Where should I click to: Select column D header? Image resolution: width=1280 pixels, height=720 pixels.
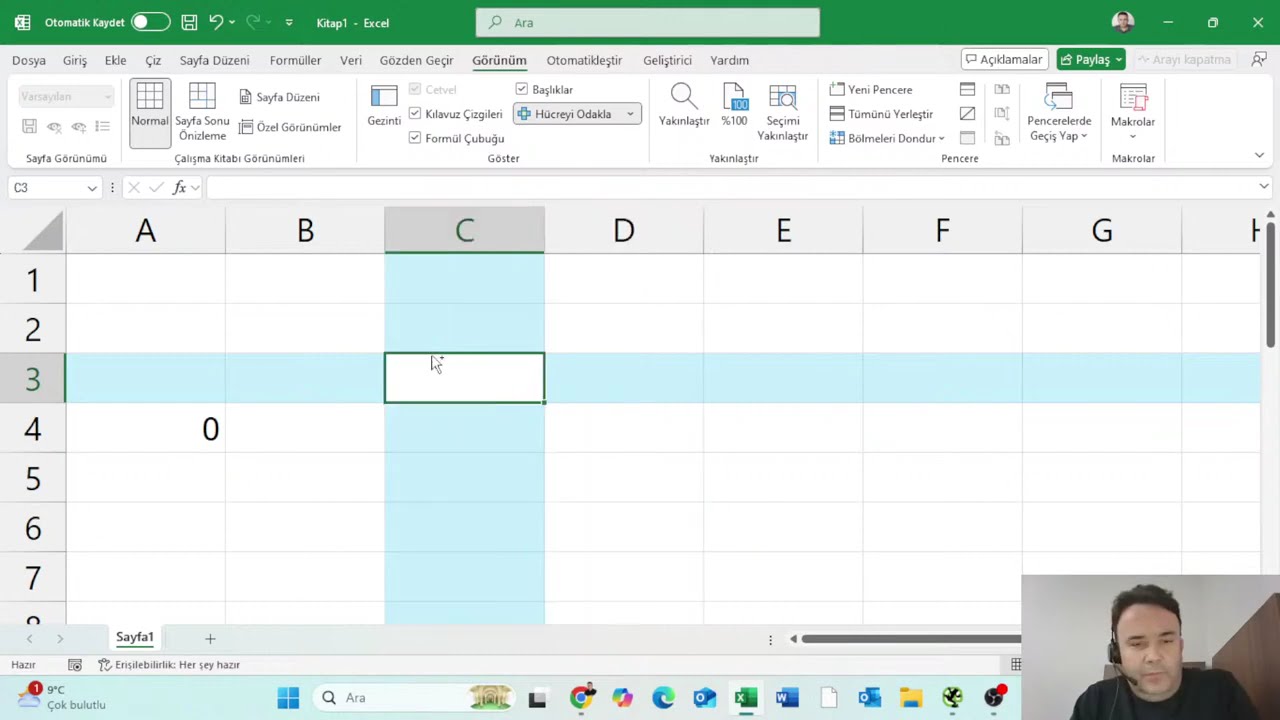point(624,231)
